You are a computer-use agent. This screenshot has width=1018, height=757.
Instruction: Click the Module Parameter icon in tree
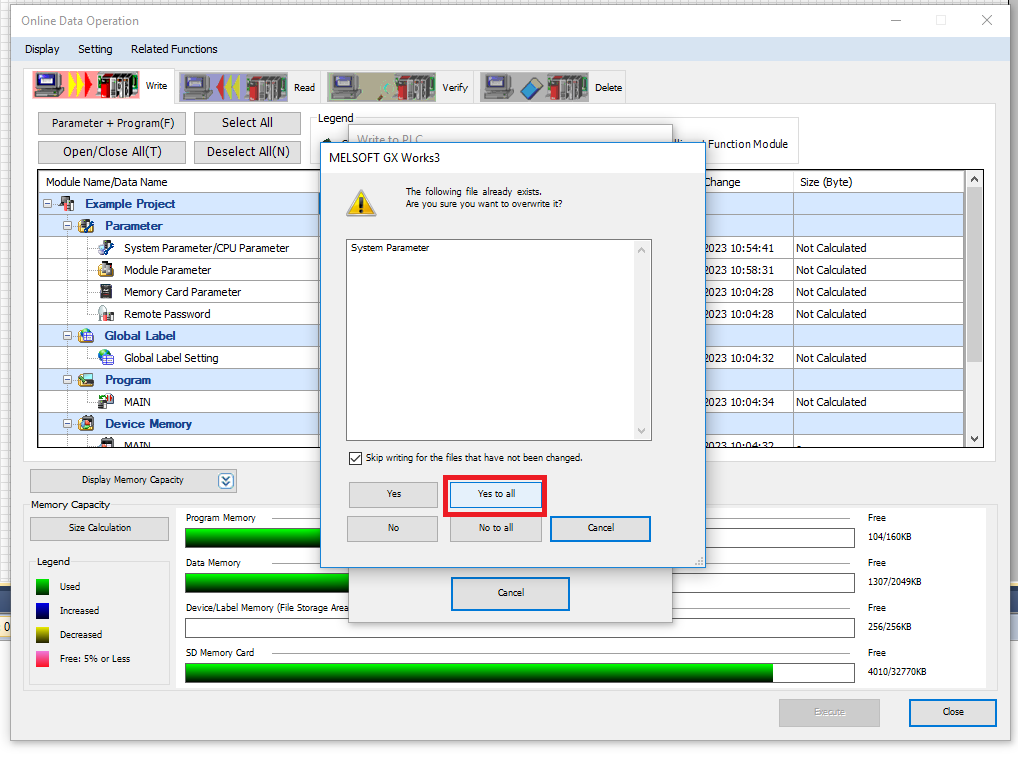coord(106,270)
